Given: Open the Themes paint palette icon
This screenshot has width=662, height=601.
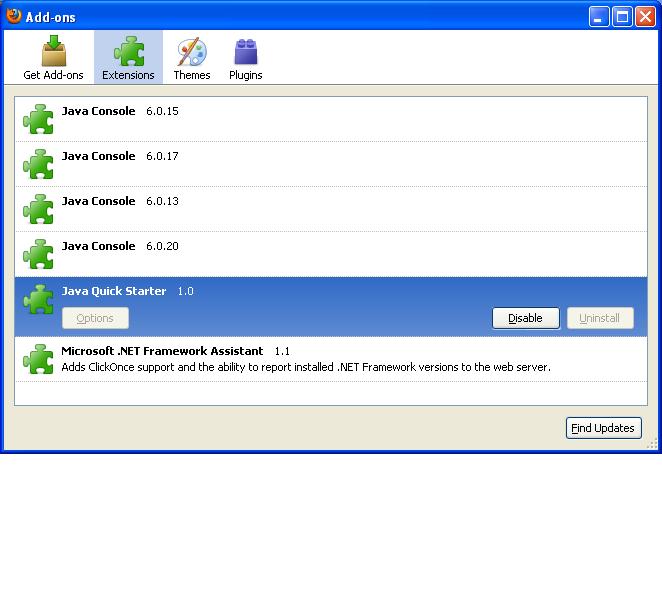Looking at the screenshot, I should 192,51.
